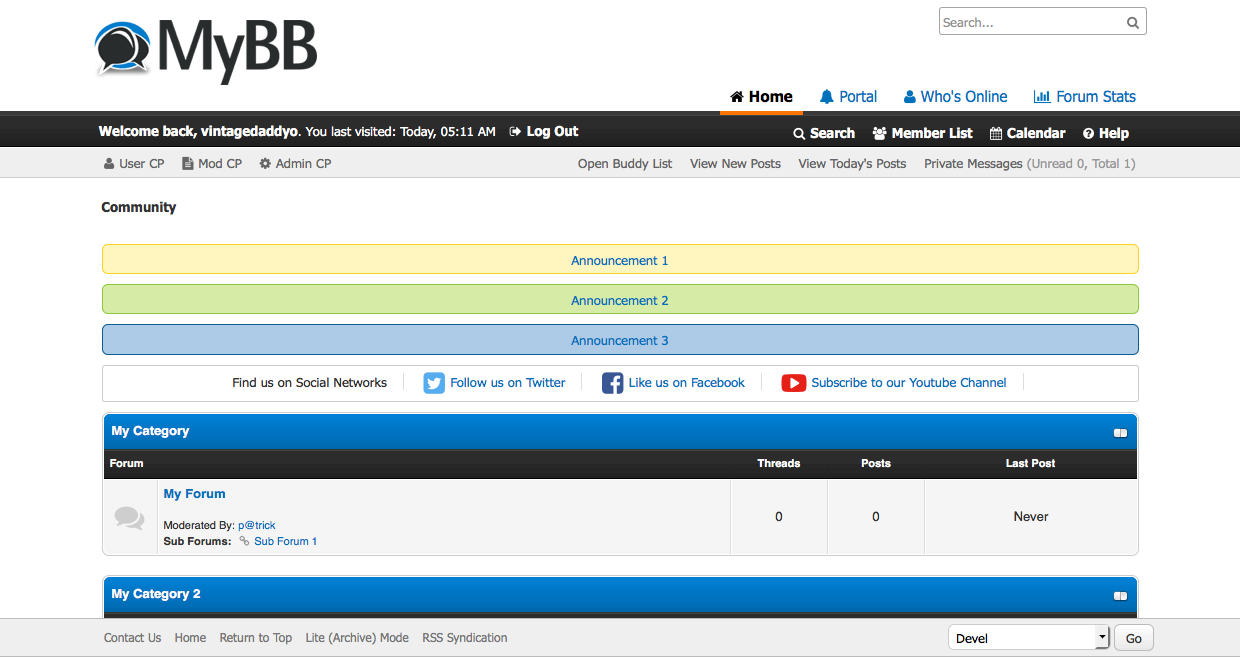Click the Sub Forum 1 link-chain icon
This screenshot has width=1240, height=657.
[x=244, y=541]
